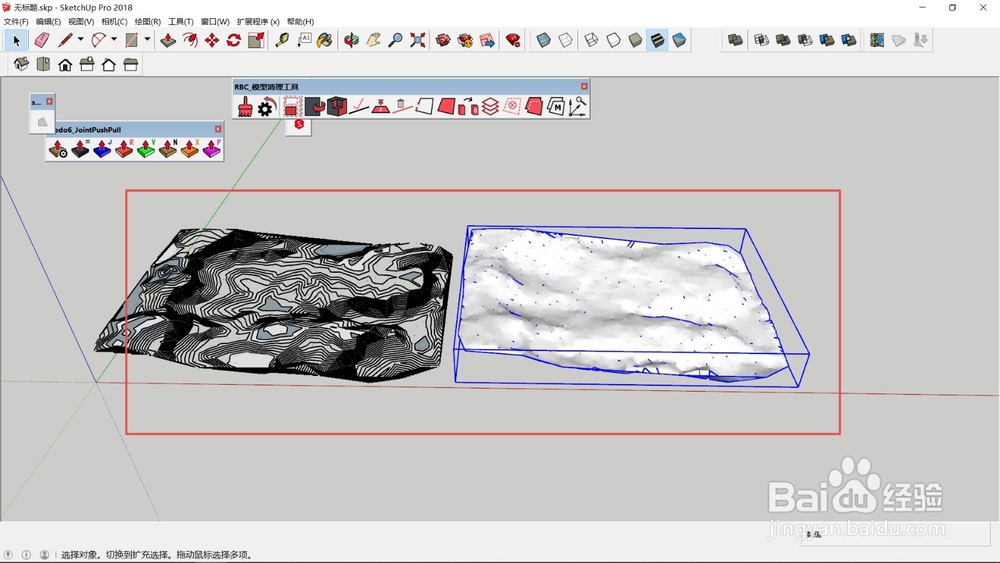Switch to Front view
Image resolution: width=1000 pixels, height=563 pixels.
[65, 64]
